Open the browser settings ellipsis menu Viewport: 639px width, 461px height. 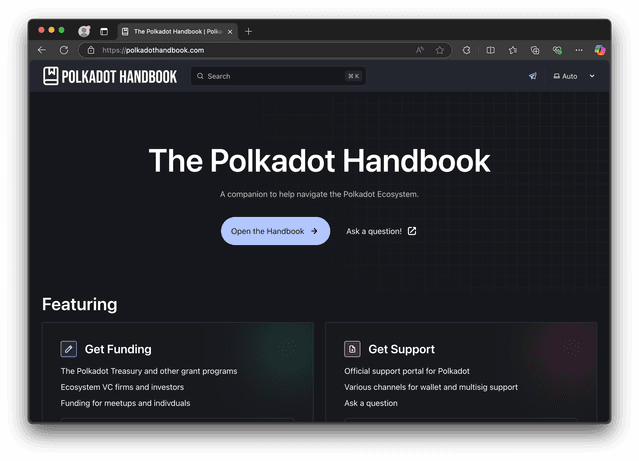coord(579,50)
